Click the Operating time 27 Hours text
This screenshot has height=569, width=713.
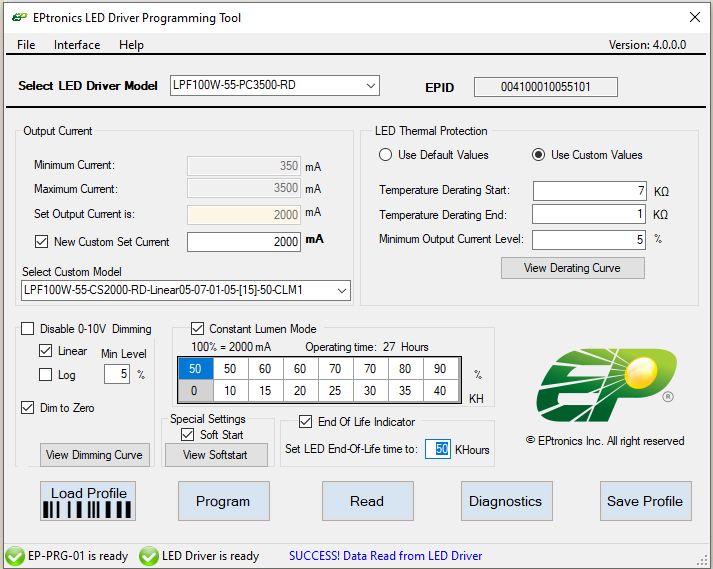click(x=367, y=347)
